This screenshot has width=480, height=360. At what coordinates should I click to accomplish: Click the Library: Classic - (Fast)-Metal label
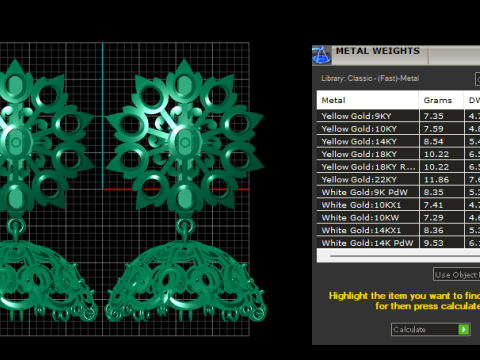tap(370, 78)
